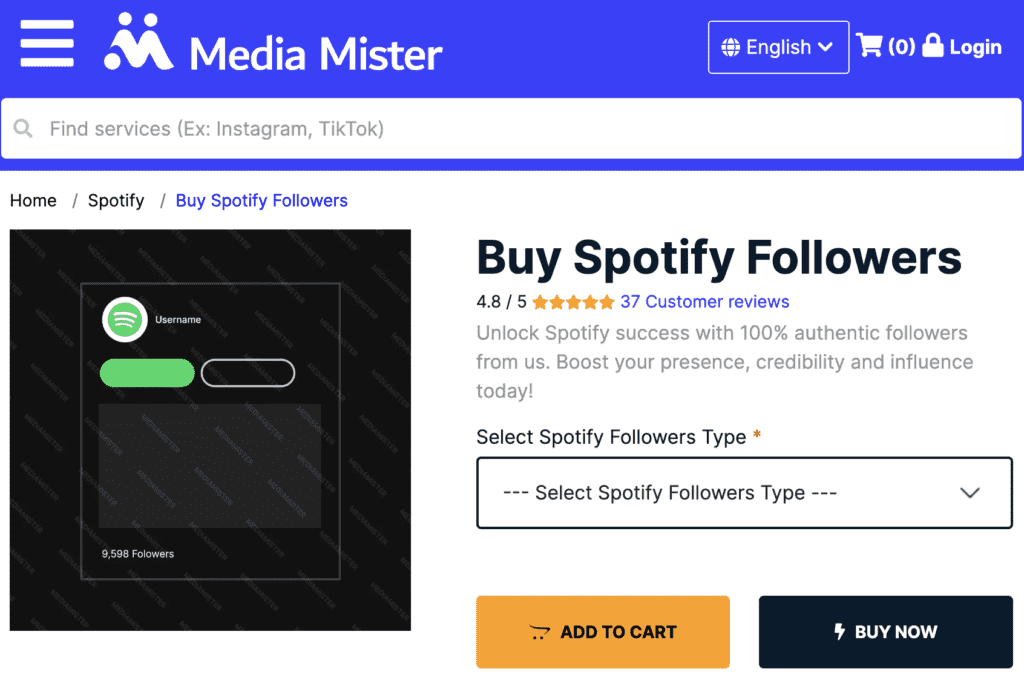Select Spotify in the breadcrumb

tap(115, 200)
